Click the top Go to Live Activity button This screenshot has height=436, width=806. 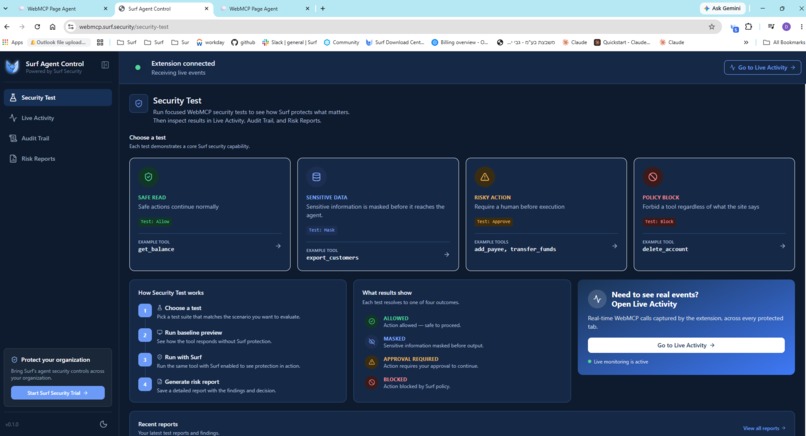coord(762,67)
